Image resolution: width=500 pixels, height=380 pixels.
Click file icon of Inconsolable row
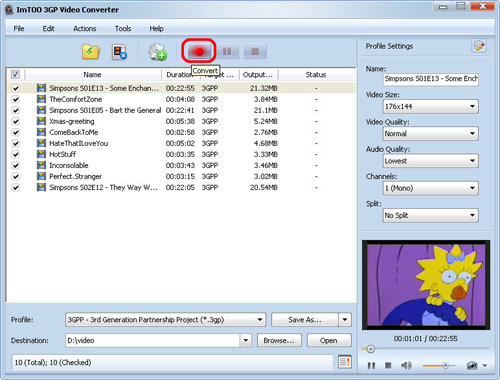pyautogui.click(x=41, y=165)
